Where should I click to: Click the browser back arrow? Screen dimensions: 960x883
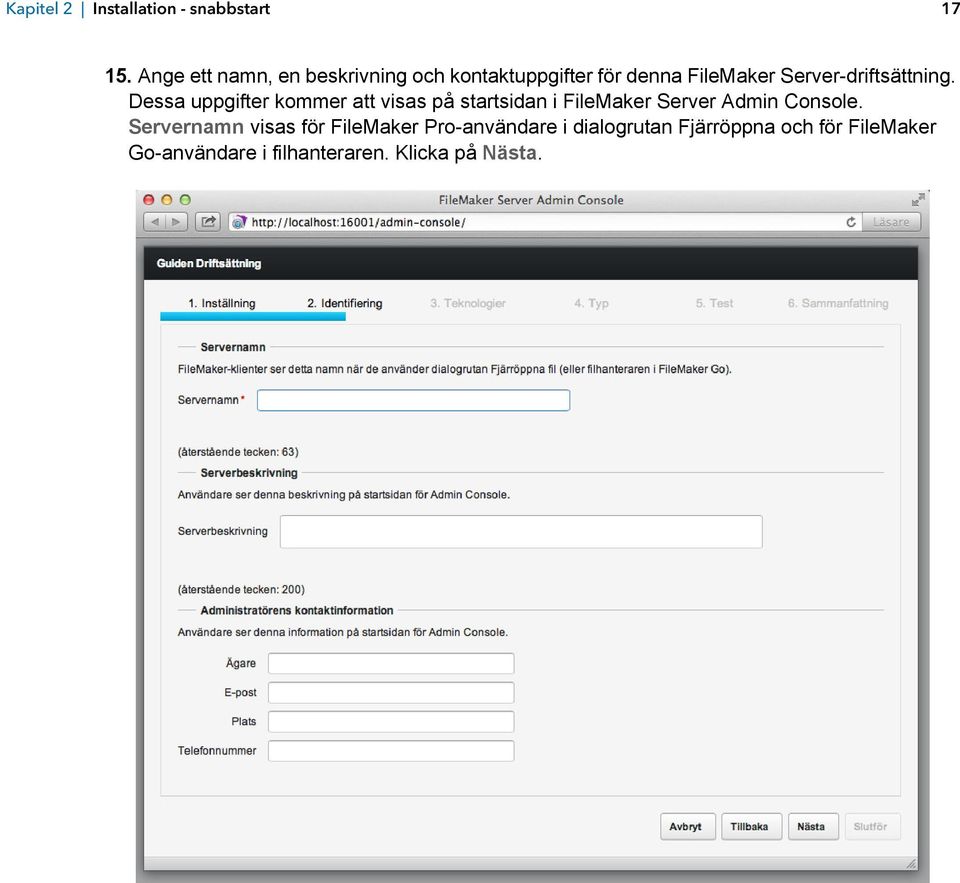click(x=155, y=222)
